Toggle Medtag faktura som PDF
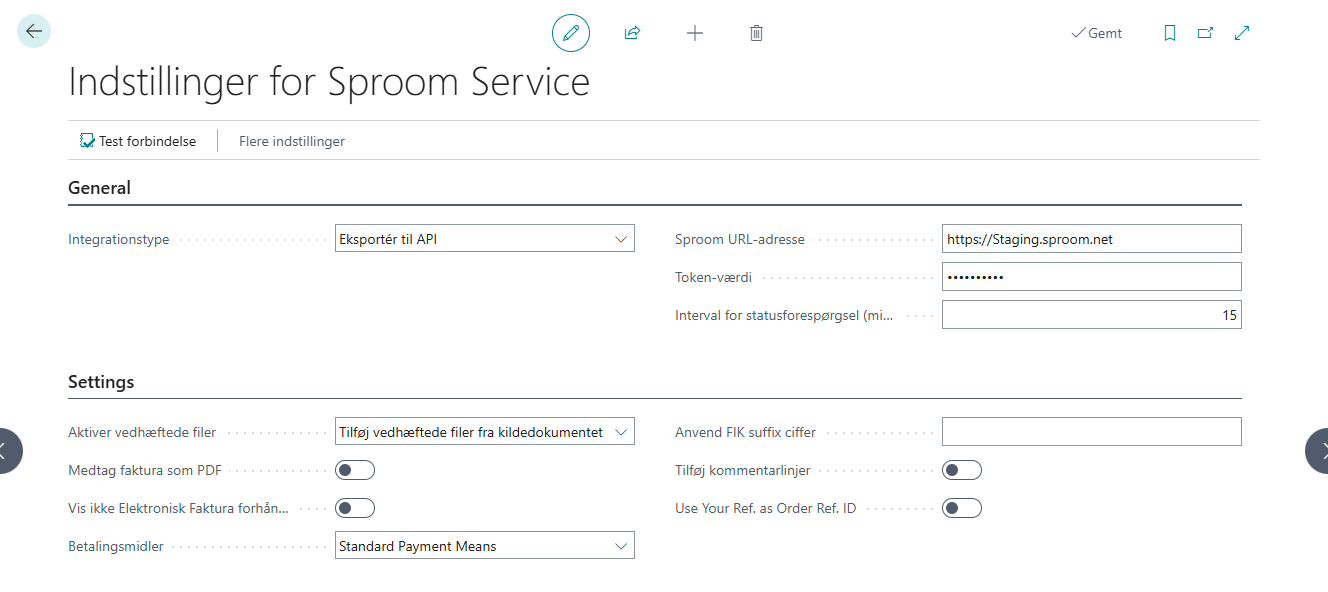The width and height of the screenshot is (1328, 592). tap(355, 470)
